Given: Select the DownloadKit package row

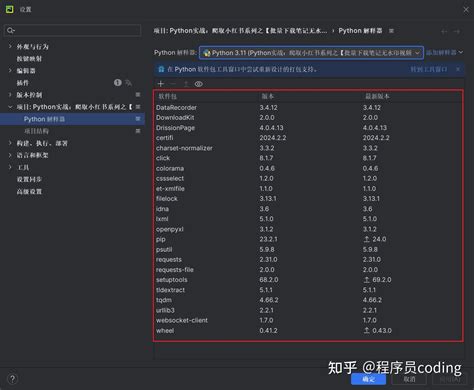Looking at the screenshot, I should 308,118.
